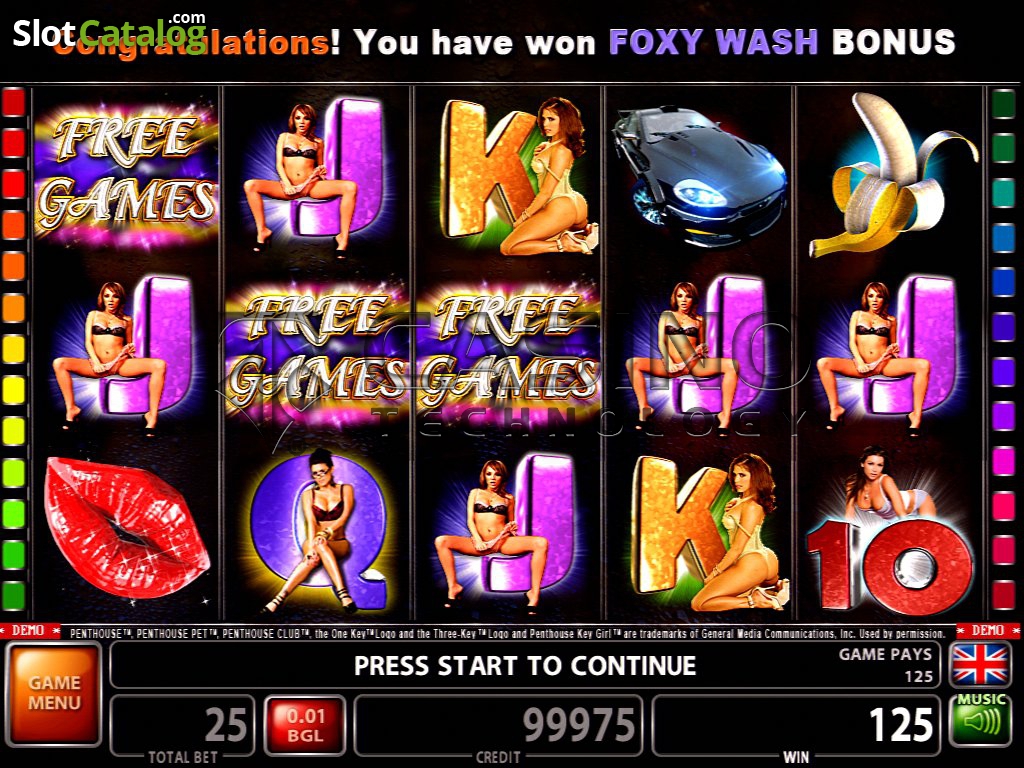Image resolution: width=1024 pixels, height=768 pixels.
Task: Click the Press Start To Continue message bar
Action: click(525, 665)
